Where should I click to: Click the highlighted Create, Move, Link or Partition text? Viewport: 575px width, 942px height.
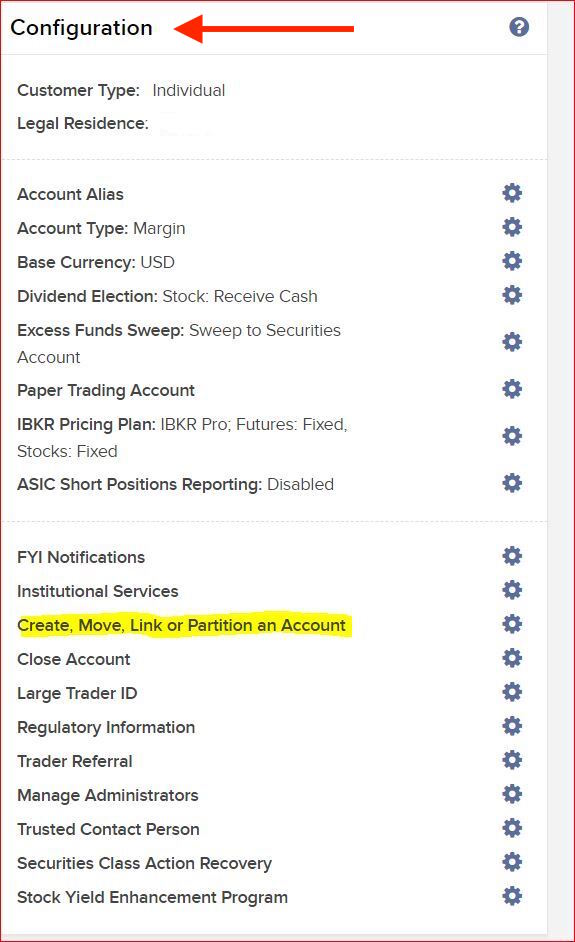[x=181, y=625]
